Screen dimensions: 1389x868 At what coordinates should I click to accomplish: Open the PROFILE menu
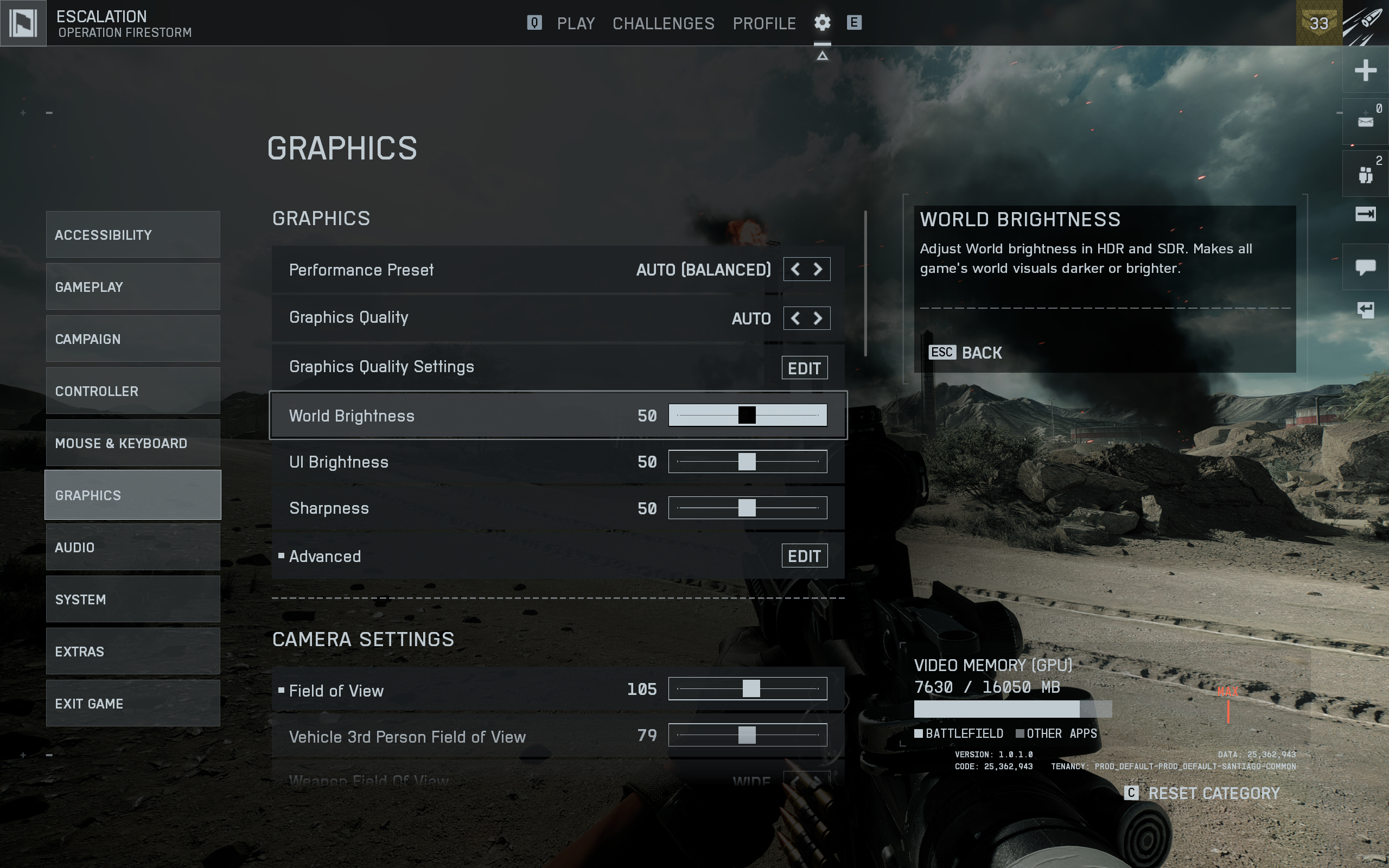(764, 23)
